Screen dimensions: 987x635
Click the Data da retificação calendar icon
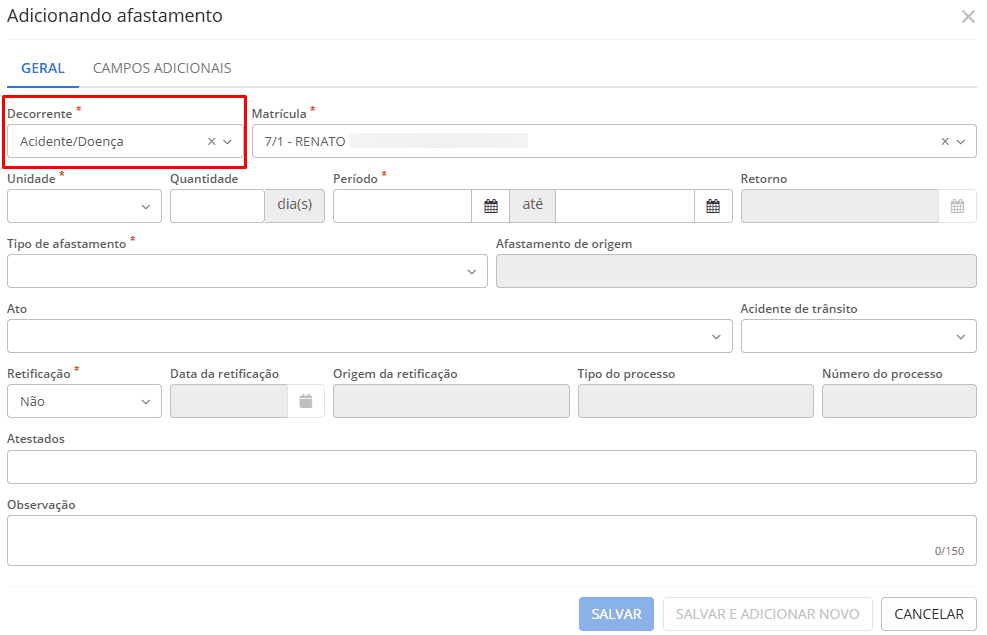(x=308, y=400)
